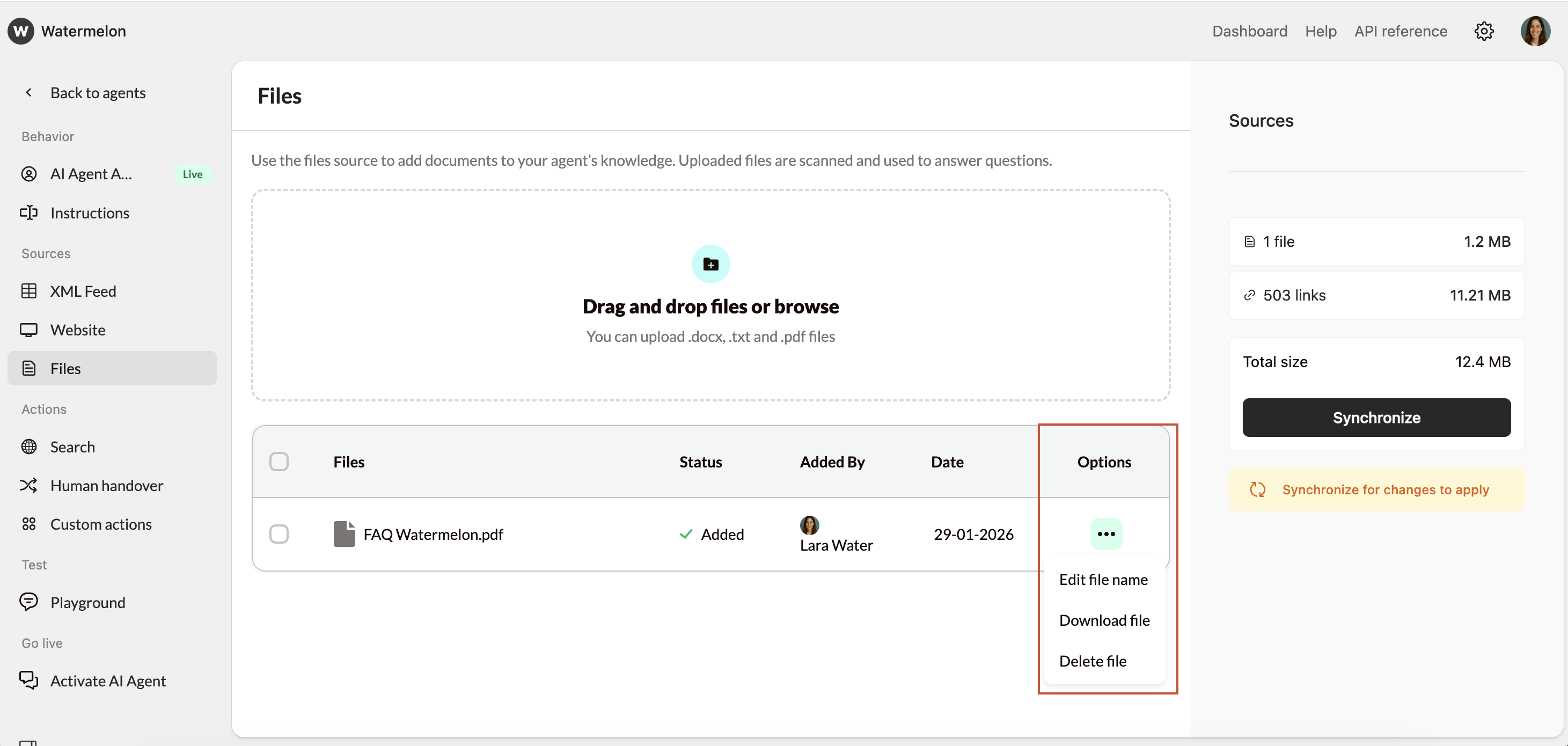Open the API reference link
The width and height of the screenshot is (1568, 746).
click(1401, 31)
